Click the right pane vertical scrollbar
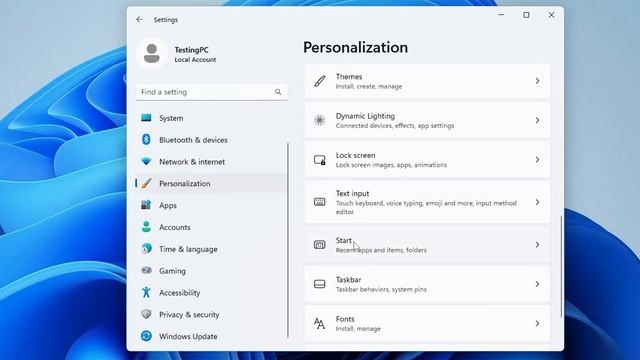The height and width of the screenshot is (360, 640). (x=561, y=266)
